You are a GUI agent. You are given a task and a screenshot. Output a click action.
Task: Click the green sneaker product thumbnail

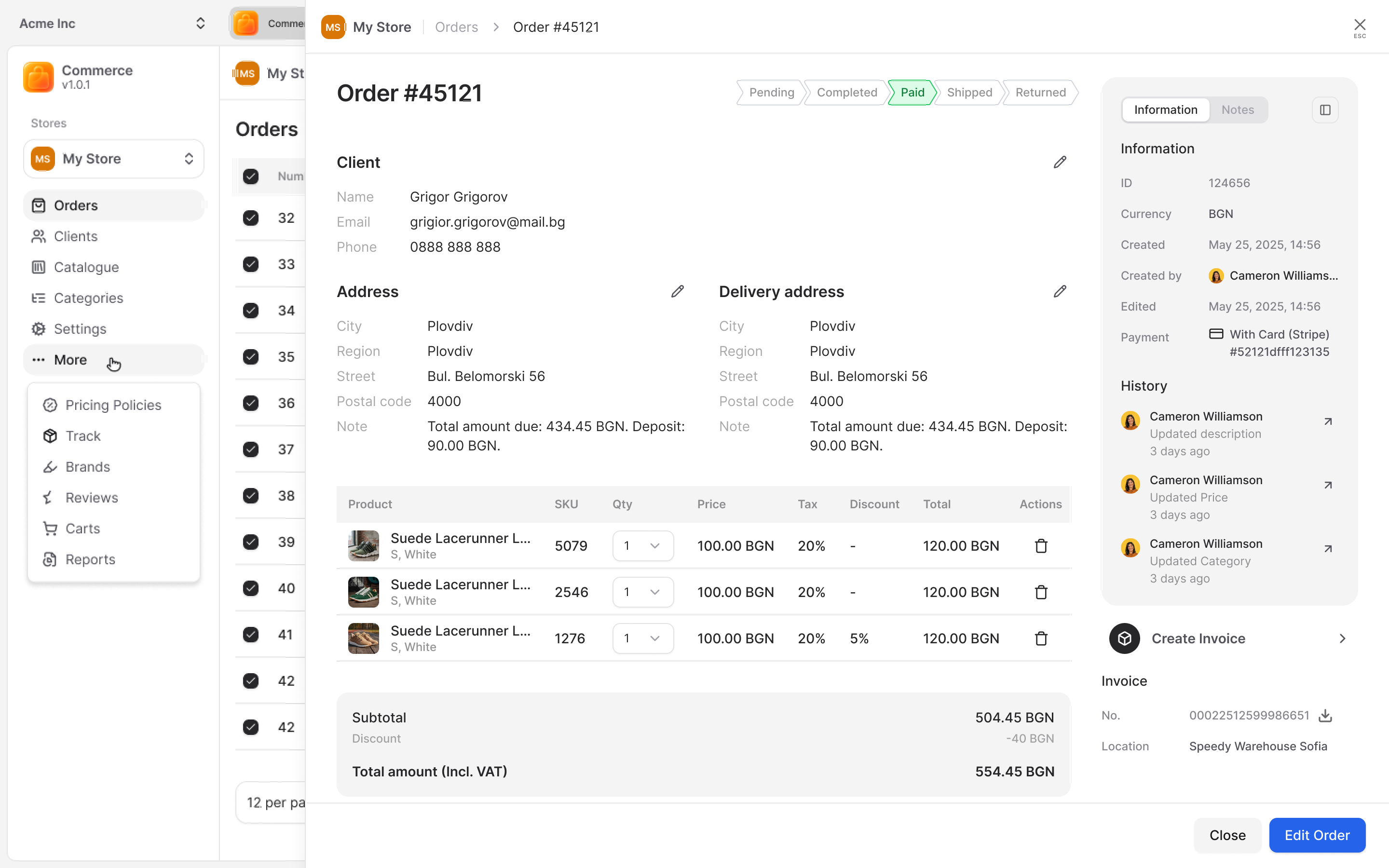point(363,592)
